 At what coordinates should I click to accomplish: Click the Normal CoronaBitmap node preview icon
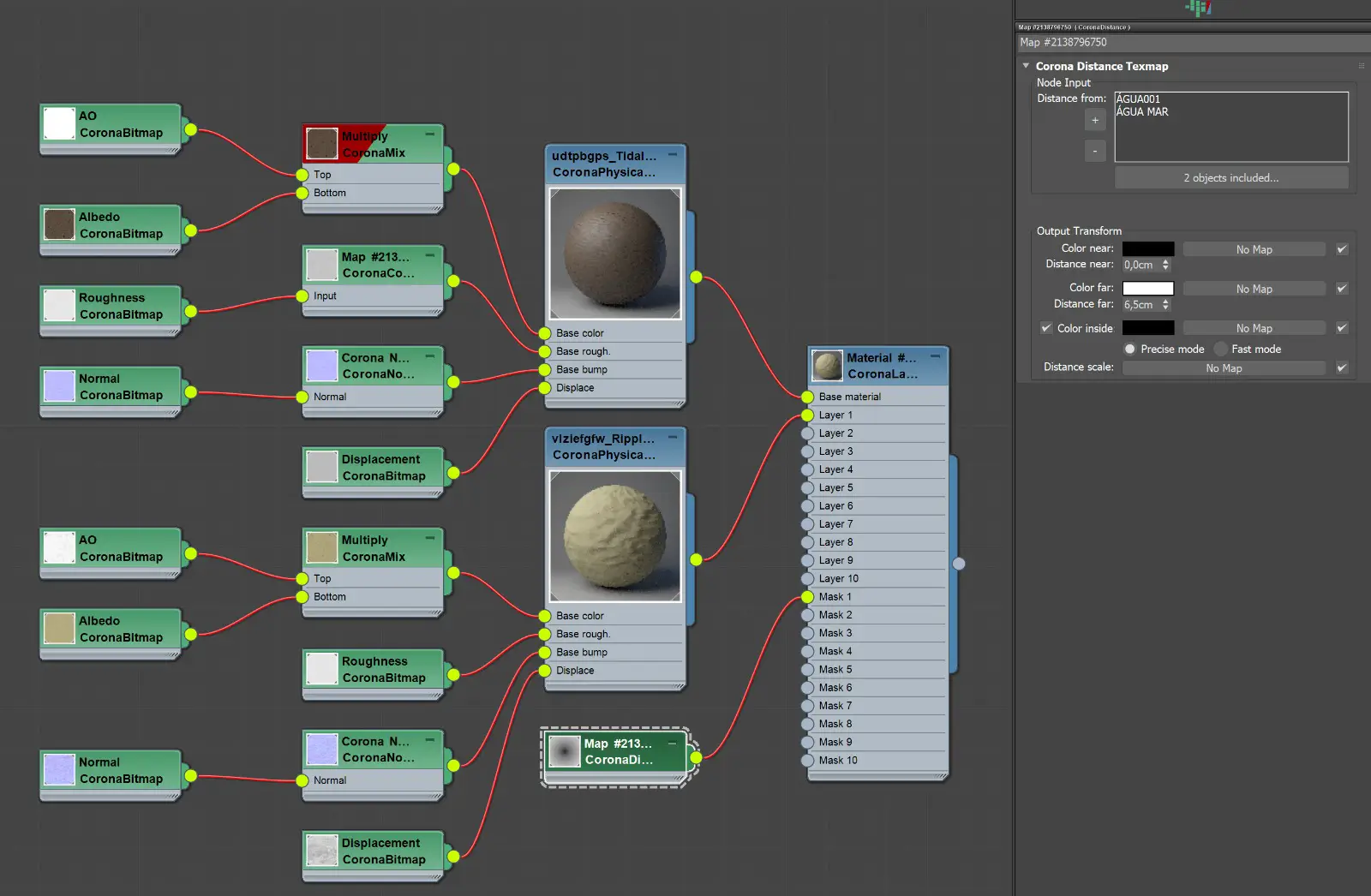[x=57, y=386]
